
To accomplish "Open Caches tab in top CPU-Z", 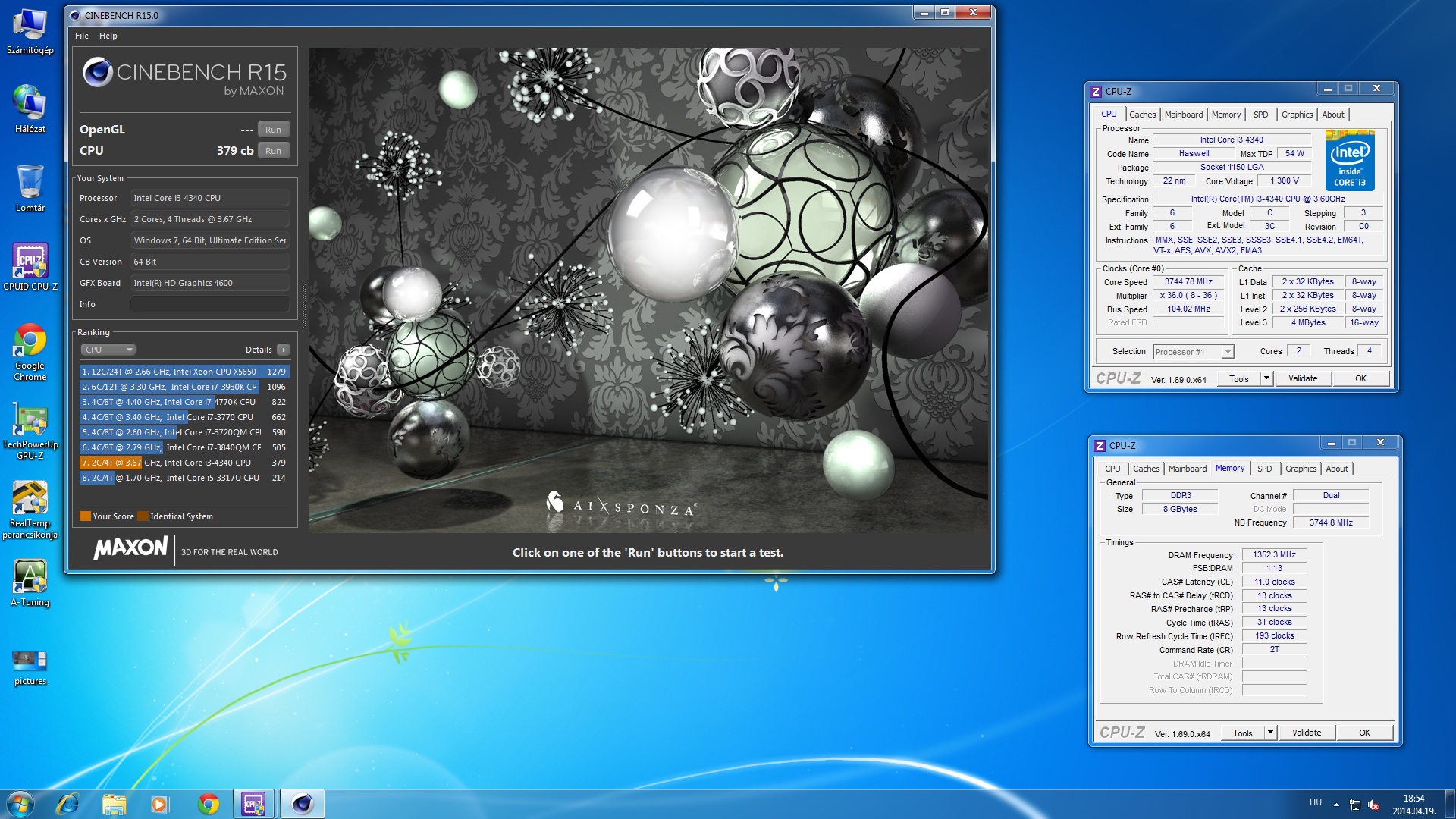I will pos(1142,115).
